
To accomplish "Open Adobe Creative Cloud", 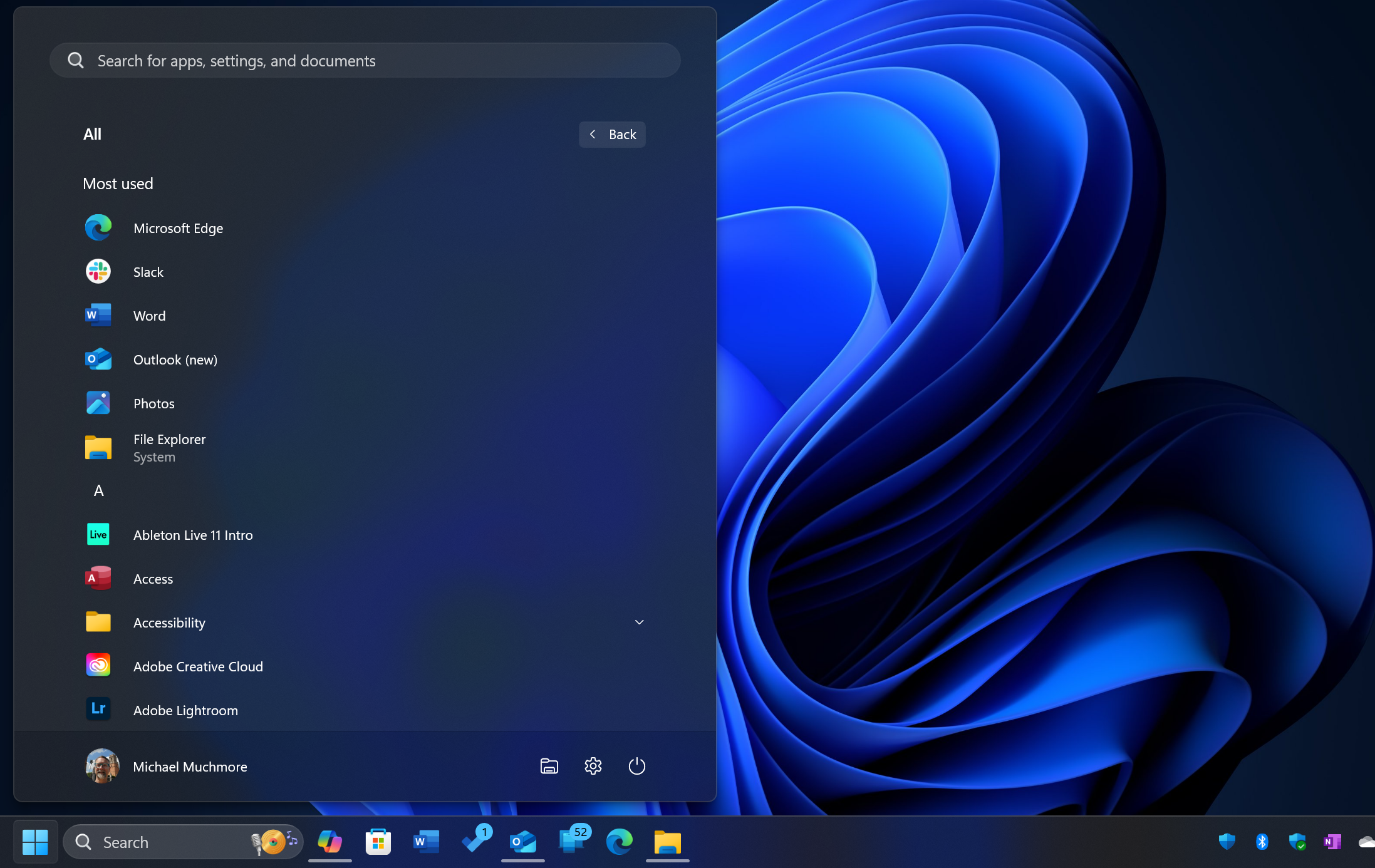I will pos(198,666).
